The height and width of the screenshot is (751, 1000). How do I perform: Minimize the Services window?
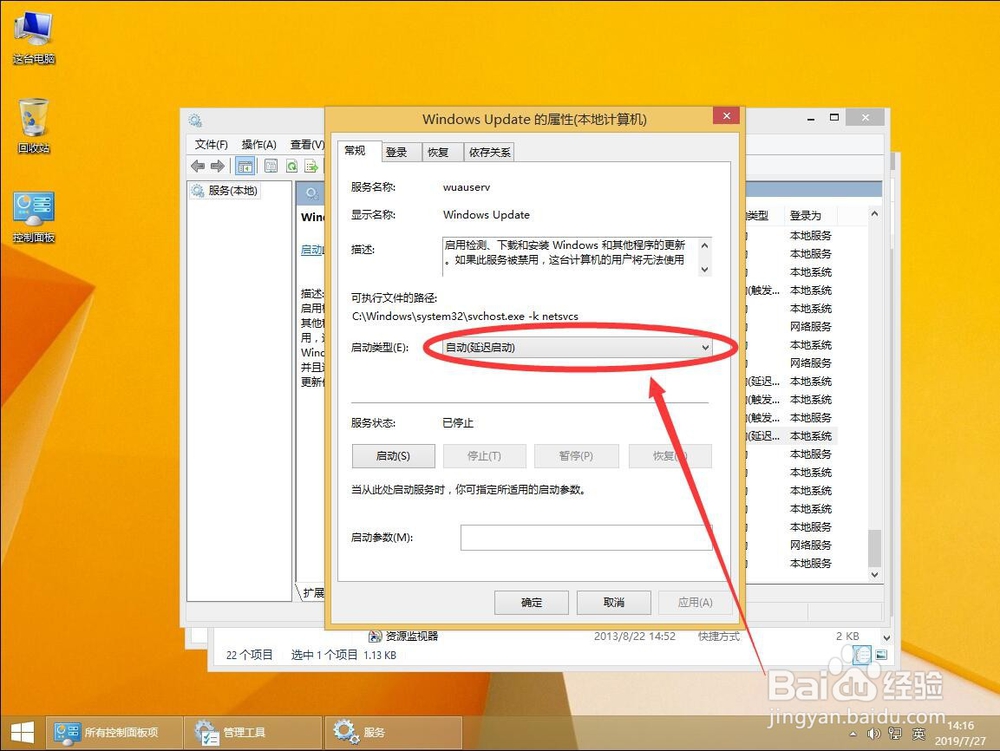point(811,119)
